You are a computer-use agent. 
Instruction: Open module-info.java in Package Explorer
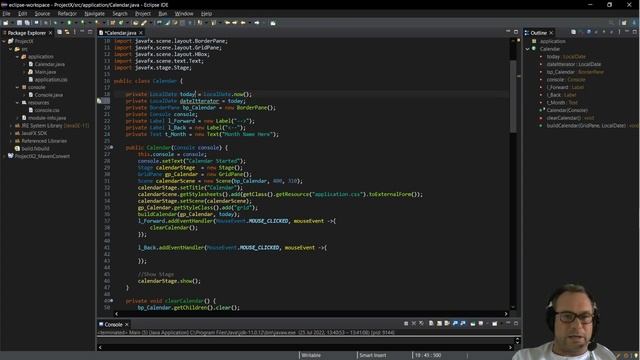pos(47,118)
